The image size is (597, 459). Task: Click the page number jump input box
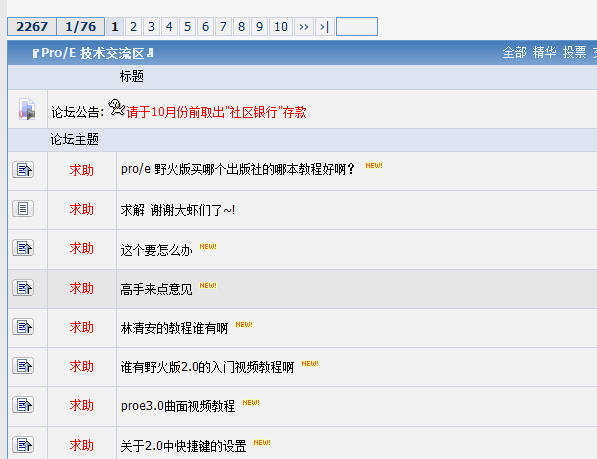[x=357, y=27]
